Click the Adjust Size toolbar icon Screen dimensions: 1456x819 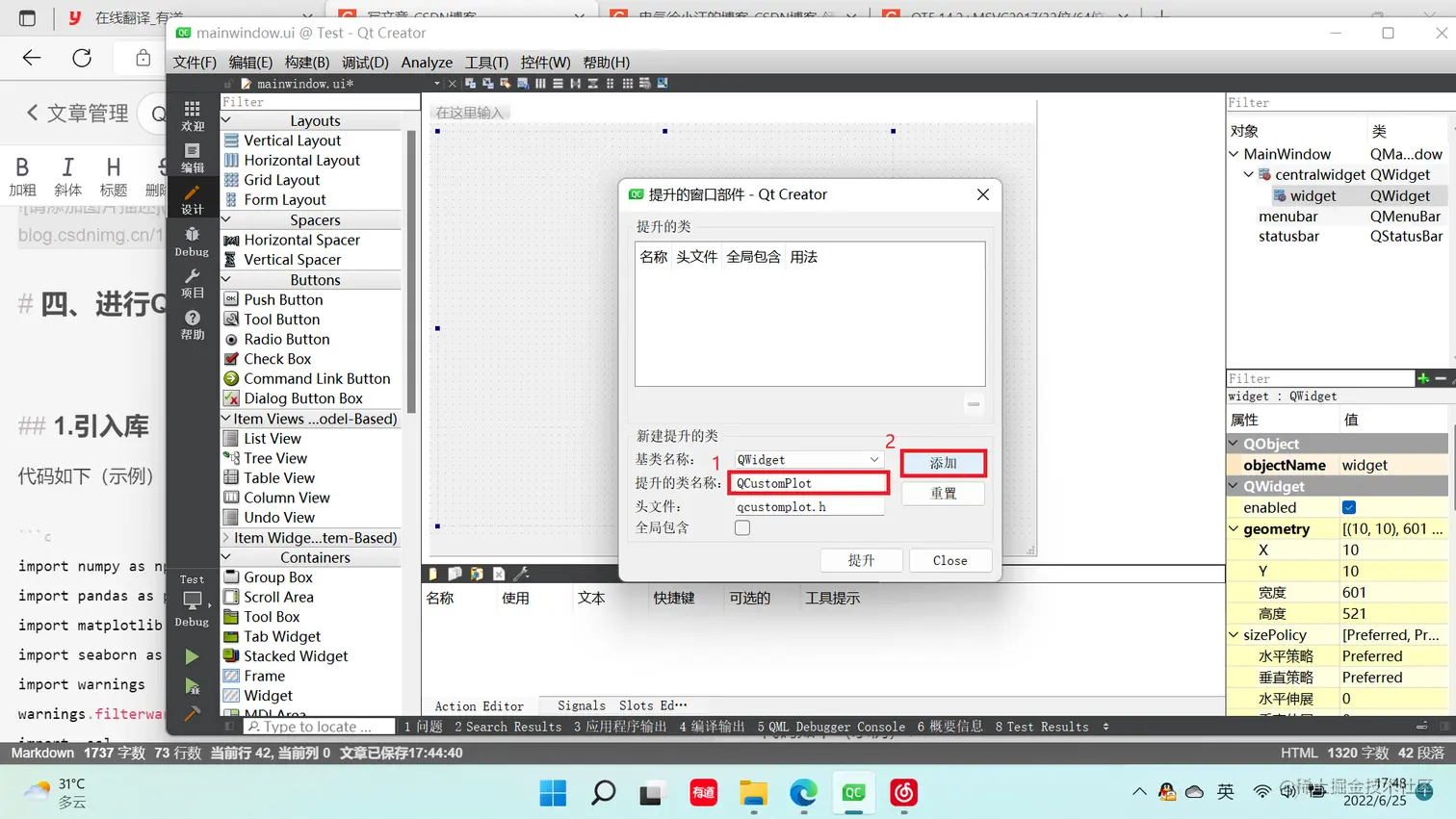click(663, 84)
